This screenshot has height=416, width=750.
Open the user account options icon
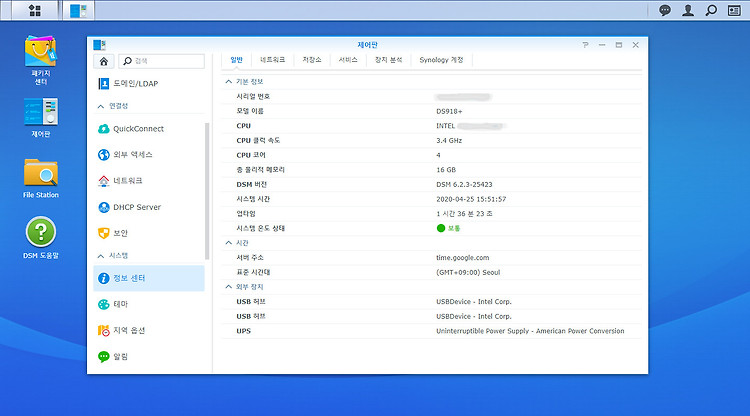coord(688,11)
